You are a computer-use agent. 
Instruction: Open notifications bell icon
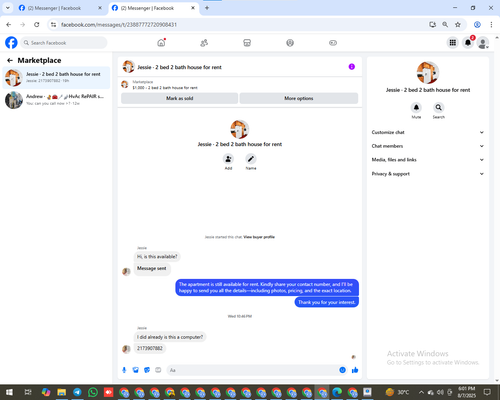[x=468, y=43]
